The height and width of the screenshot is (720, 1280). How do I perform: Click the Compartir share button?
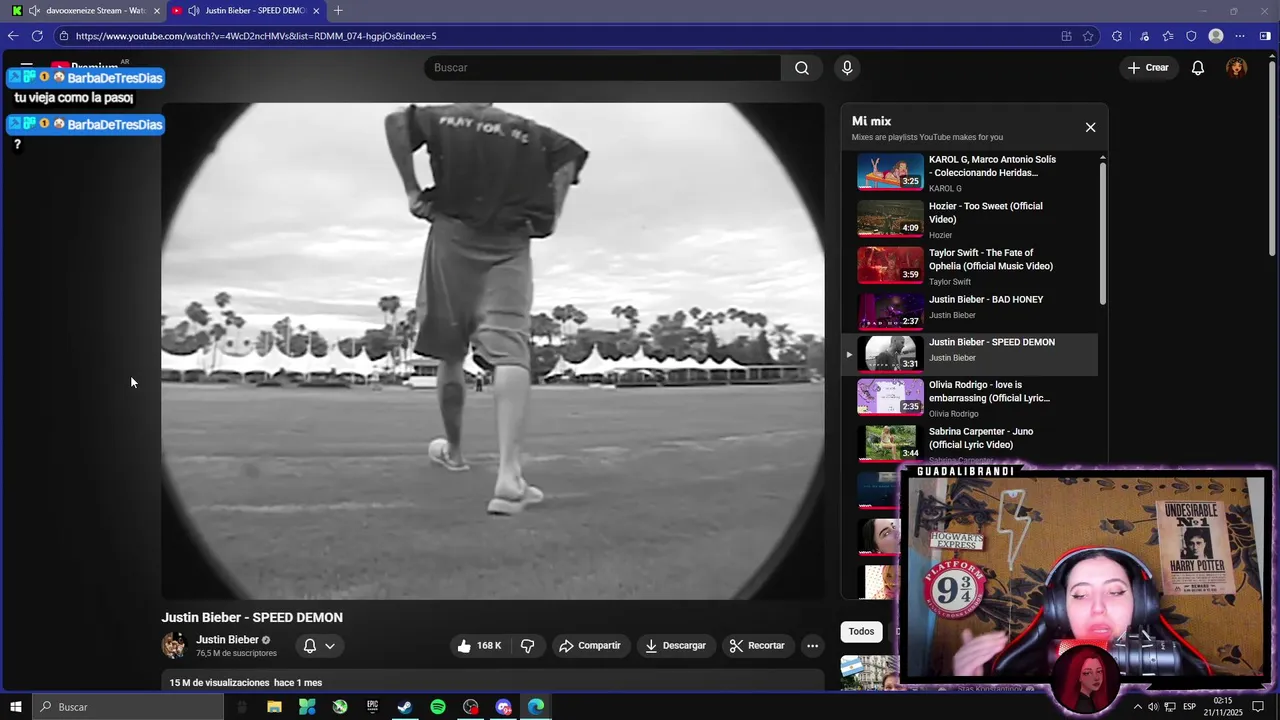point(590,646)
